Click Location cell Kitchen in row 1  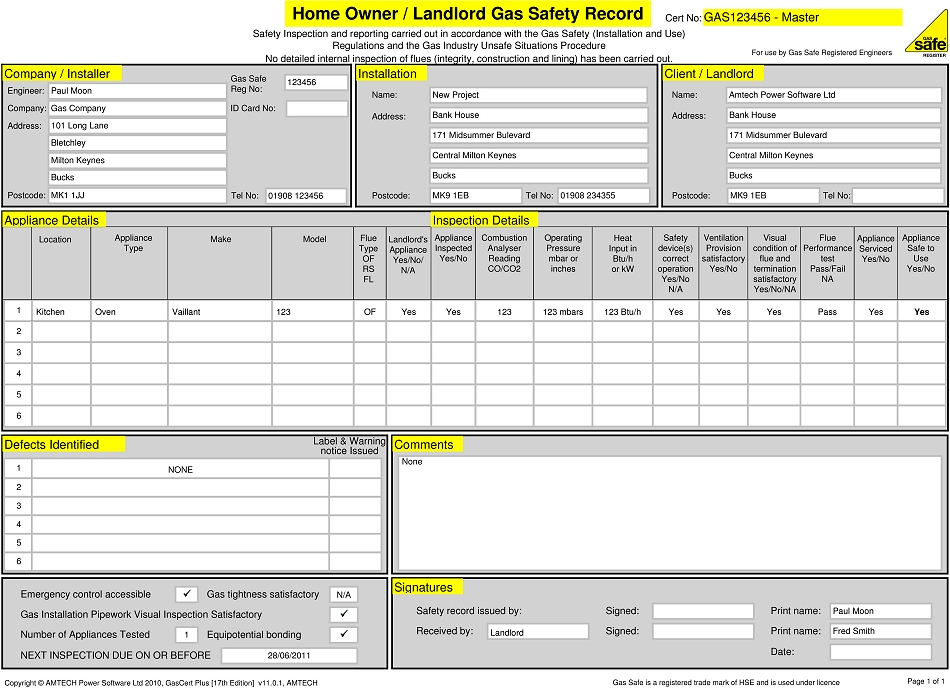coord(61,311)
